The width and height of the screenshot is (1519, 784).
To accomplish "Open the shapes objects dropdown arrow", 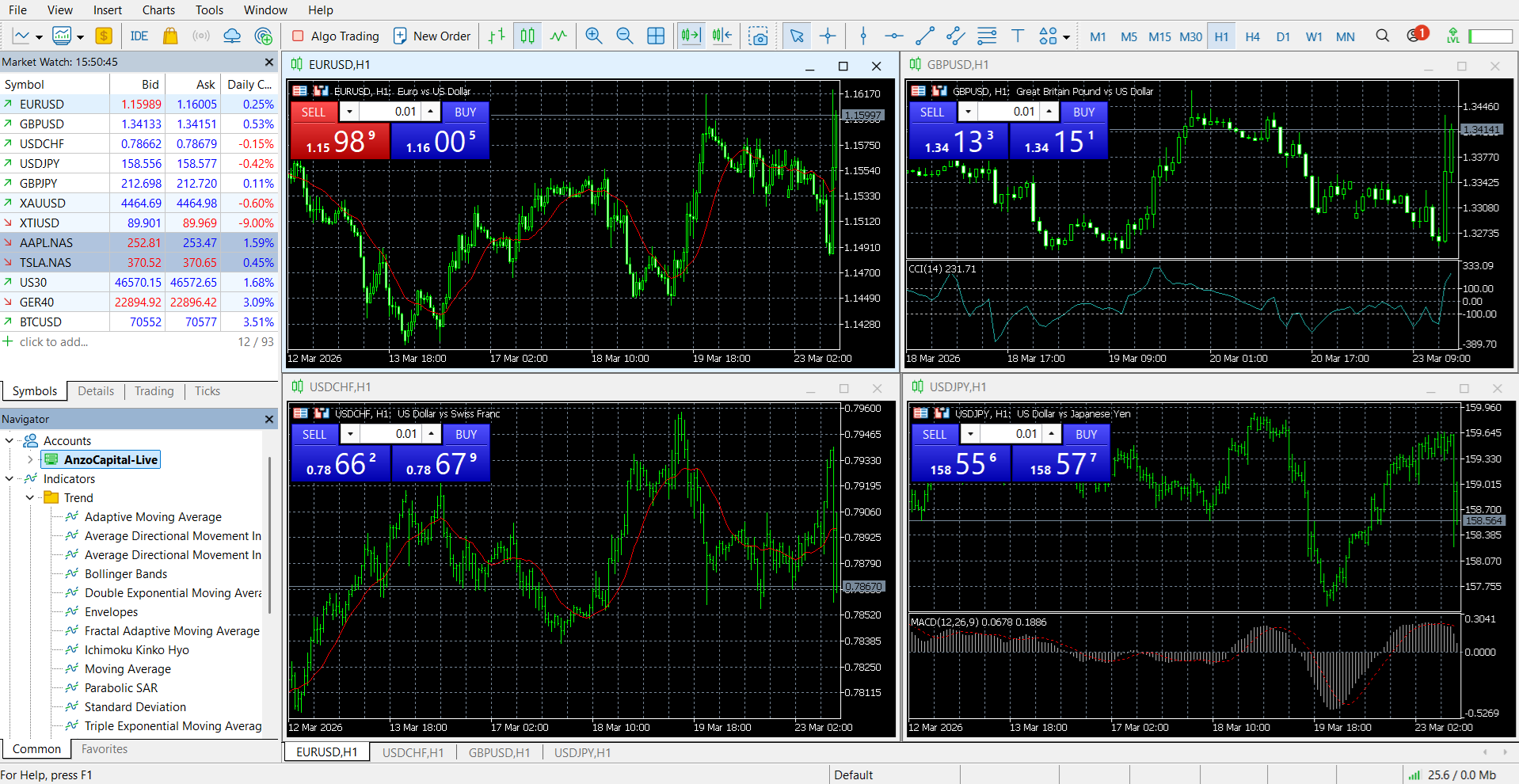I will (1066, 36).
